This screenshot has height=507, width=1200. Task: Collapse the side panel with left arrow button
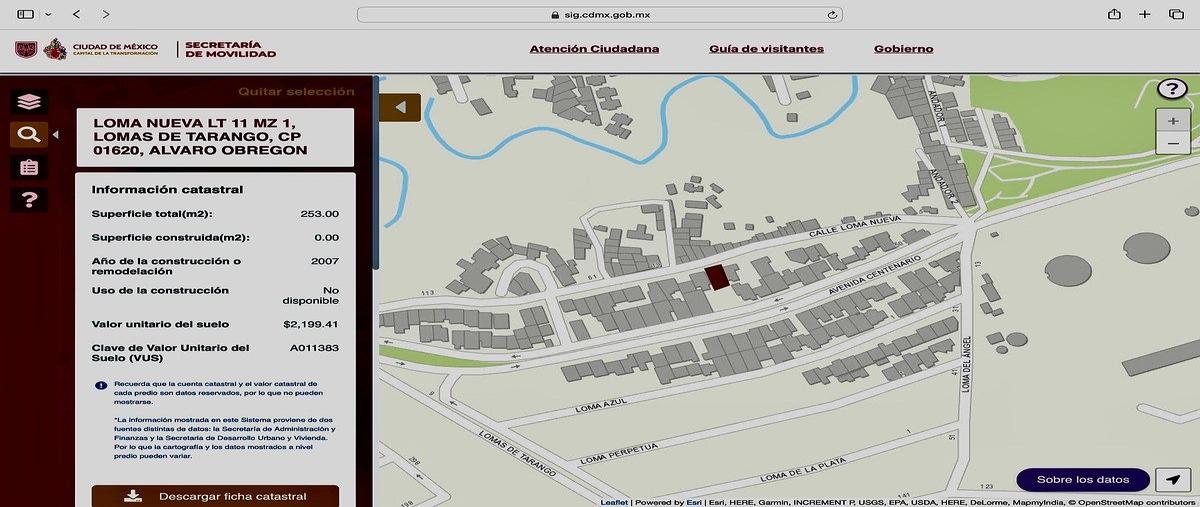pyautogui.click(x=400, y=107)
